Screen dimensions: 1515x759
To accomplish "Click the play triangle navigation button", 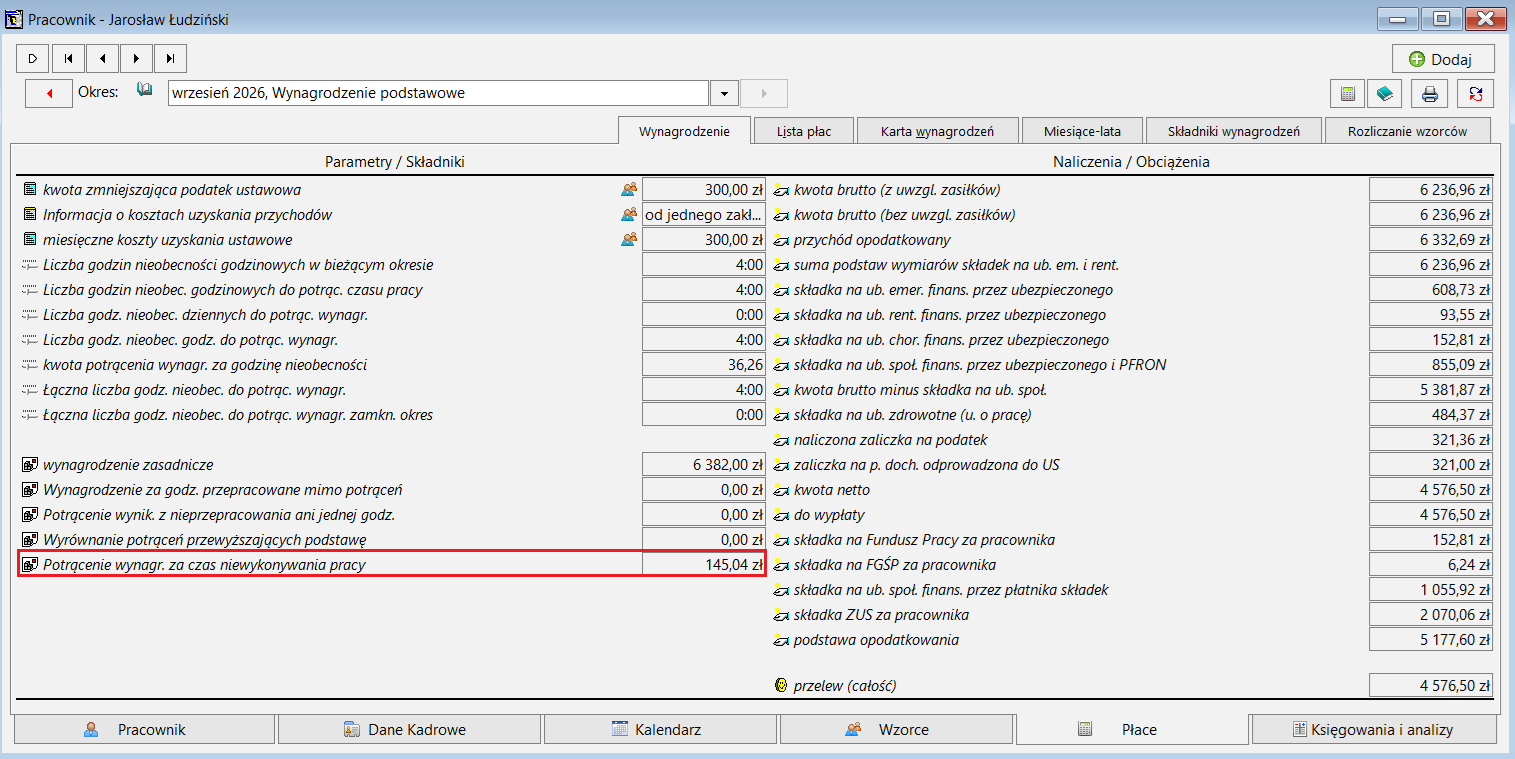I will click(33, 59).
